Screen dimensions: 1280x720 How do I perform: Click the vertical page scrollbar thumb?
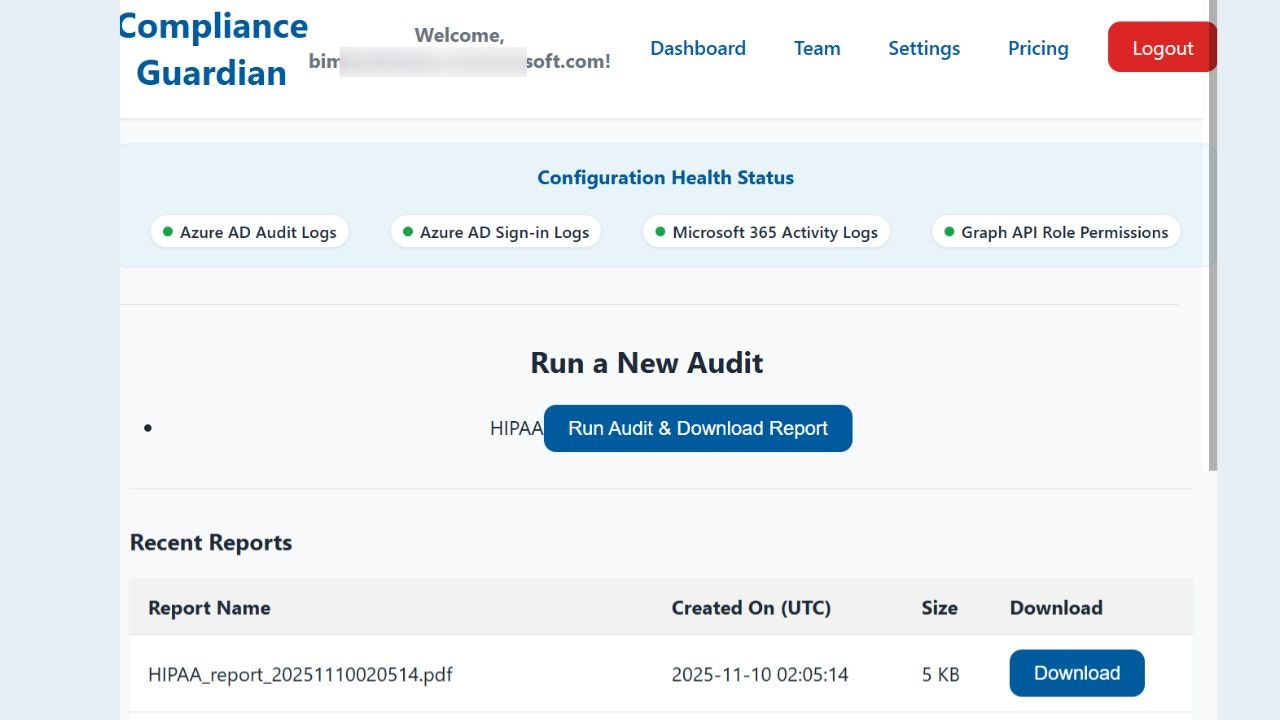[x=1213, y=235]
